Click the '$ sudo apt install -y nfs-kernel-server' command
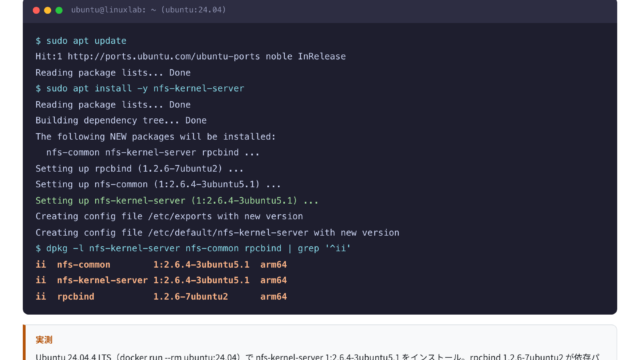640x360 pixels. coord(140,89)
